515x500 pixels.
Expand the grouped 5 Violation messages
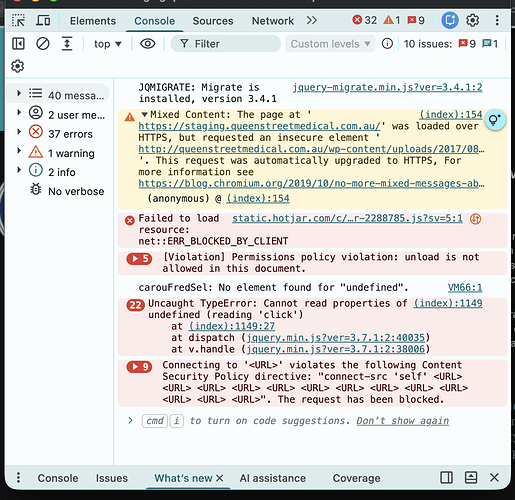[x=139, y=258]
